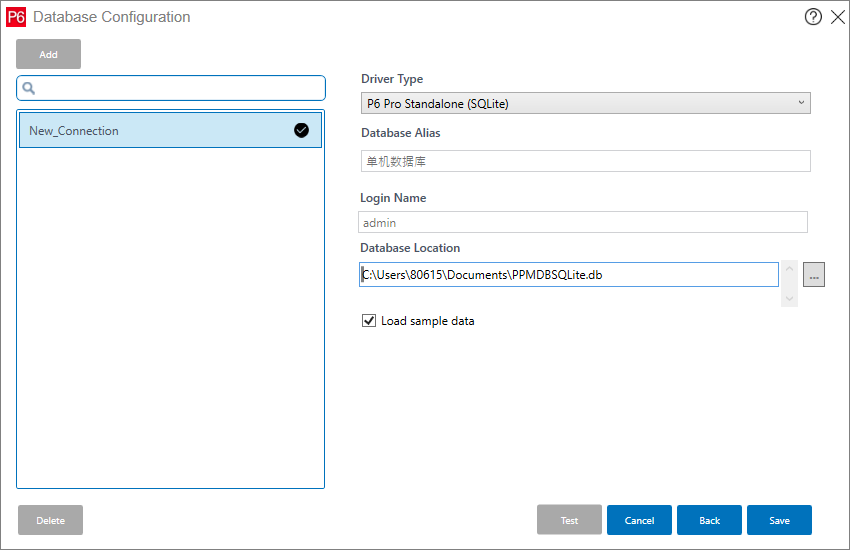Cancel the database configuration
The height and width of the screenshot is (550, 850).
click(x=639, y=520)
